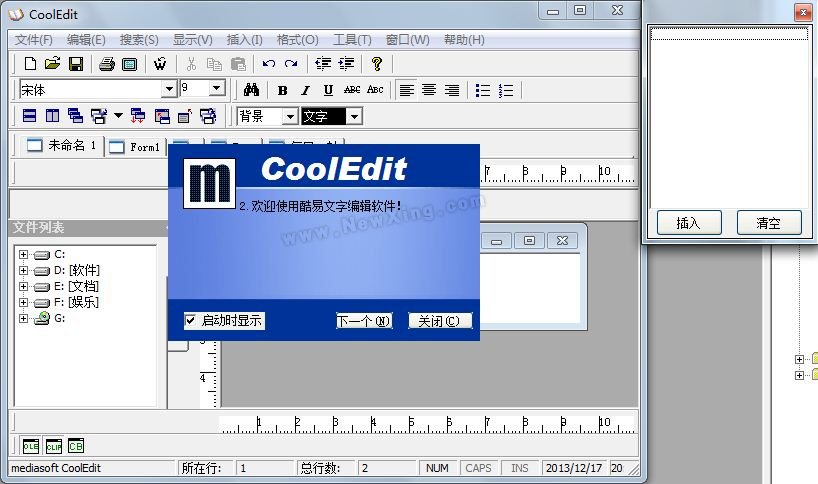
Task: Toggle strikethrough ABC formatting
Action: [x=352, y=90]
